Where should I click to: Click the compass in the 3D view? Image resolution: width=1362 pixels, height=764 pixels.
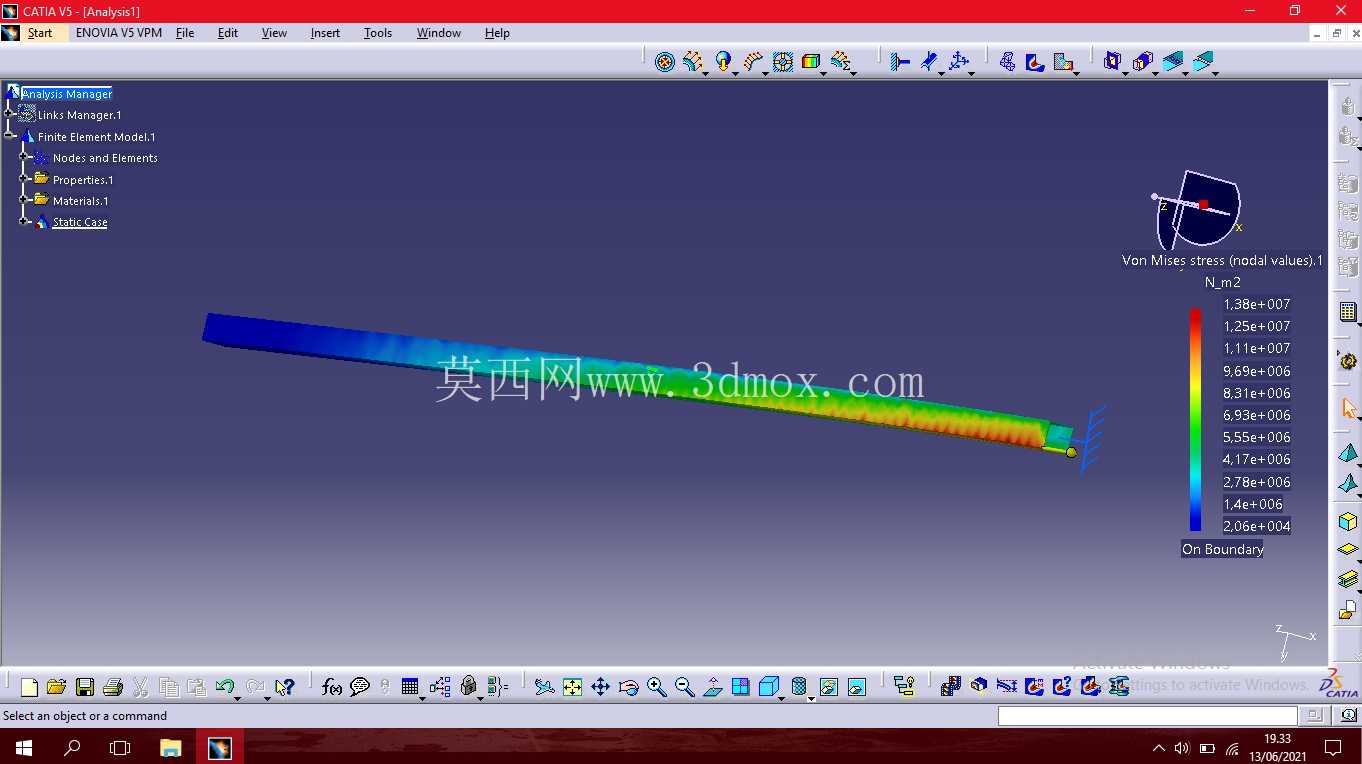(1197, 210)
